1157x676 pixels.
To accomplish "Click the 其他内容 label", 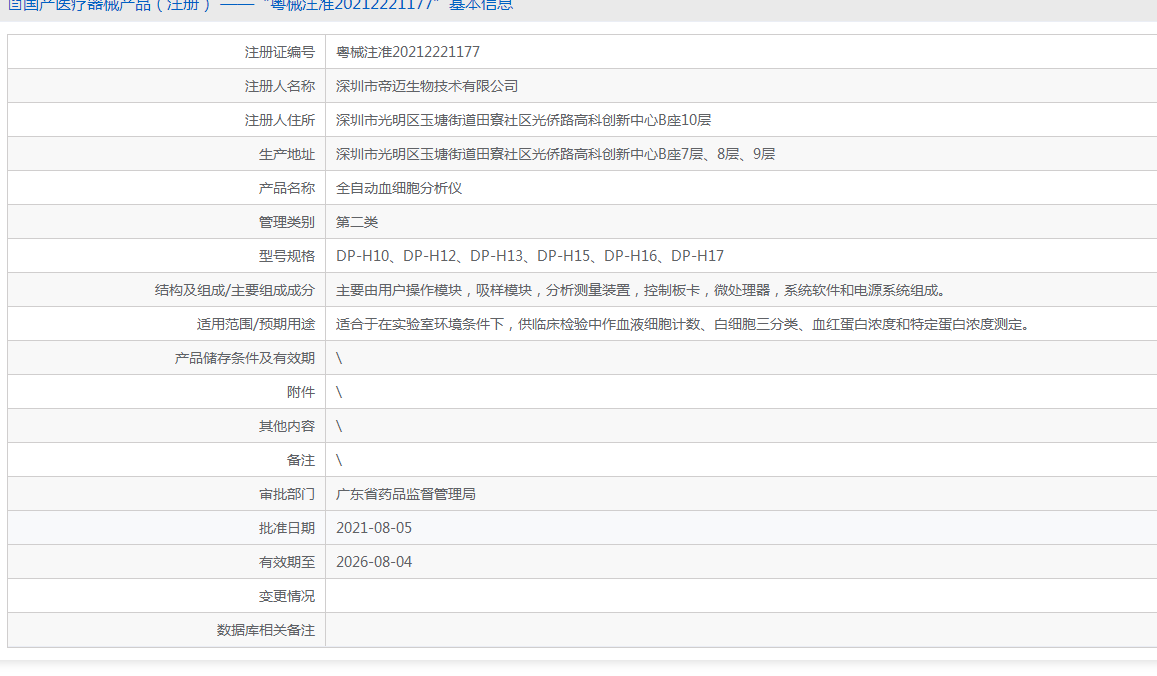I will tap(286, 425).
